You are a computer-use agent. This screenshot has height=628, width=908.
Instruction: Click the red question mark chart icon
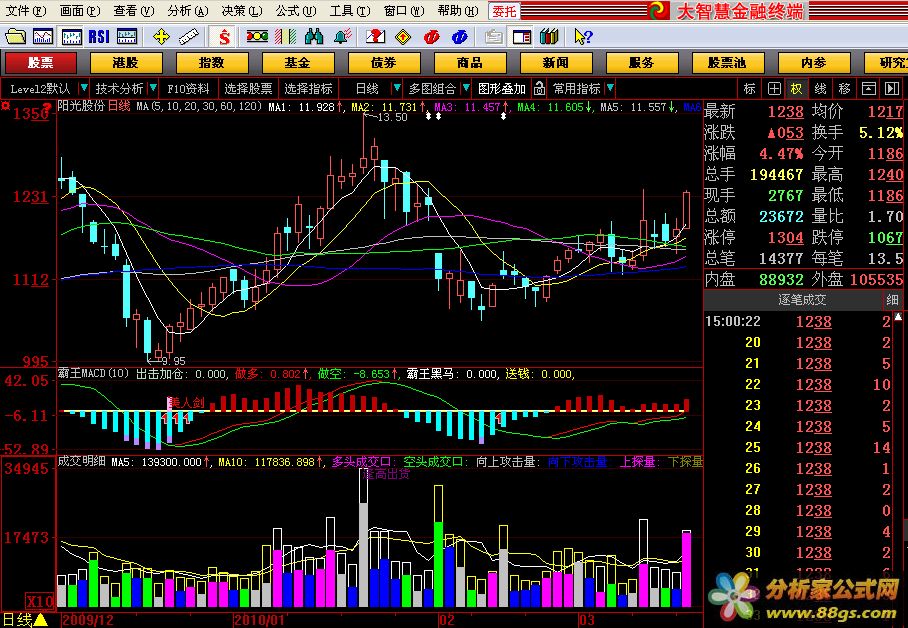point(375,37)
